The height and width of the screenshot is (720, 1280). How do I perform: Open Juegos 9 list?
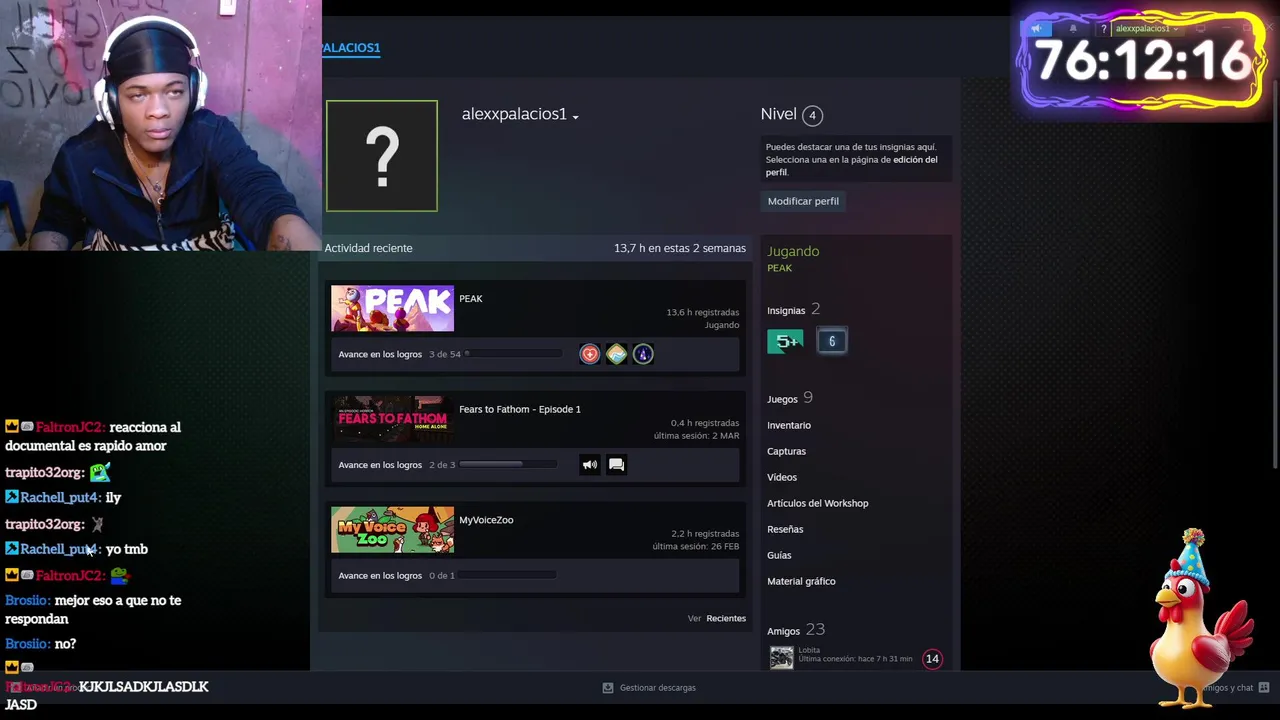tap(790, 398)
